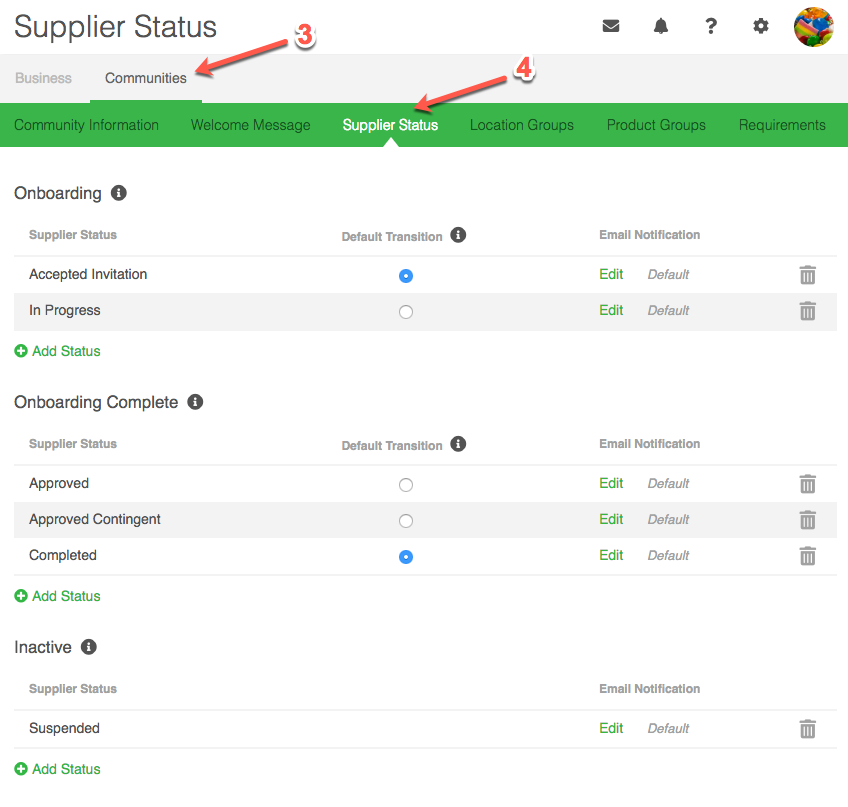
Task: Switch to the Business tab
Action: tap(43, 78)
